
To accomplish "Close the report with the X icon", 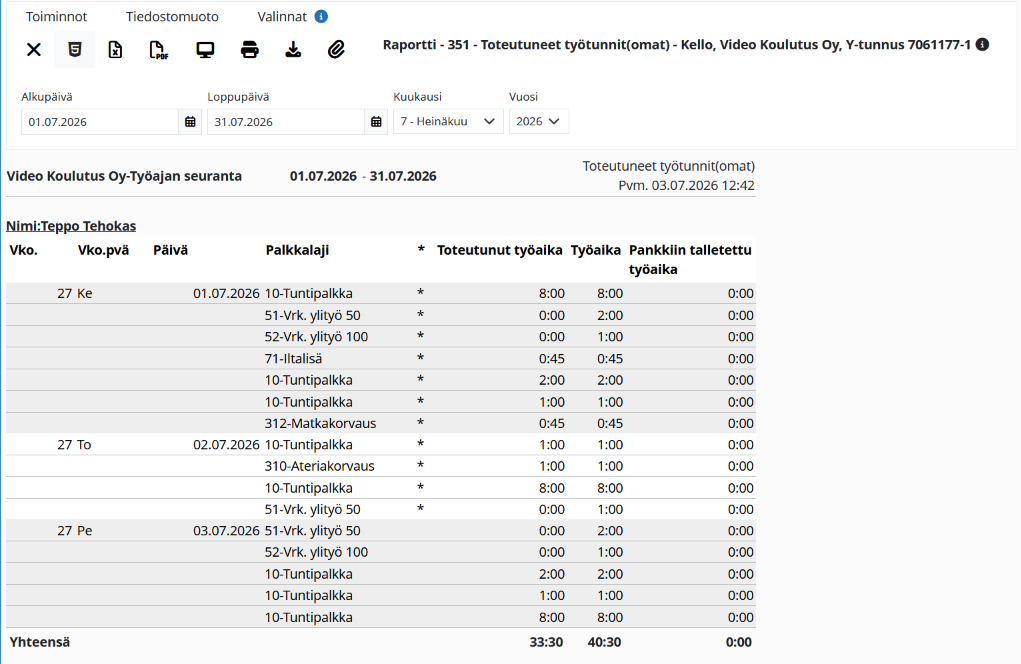I will [34, 49].
